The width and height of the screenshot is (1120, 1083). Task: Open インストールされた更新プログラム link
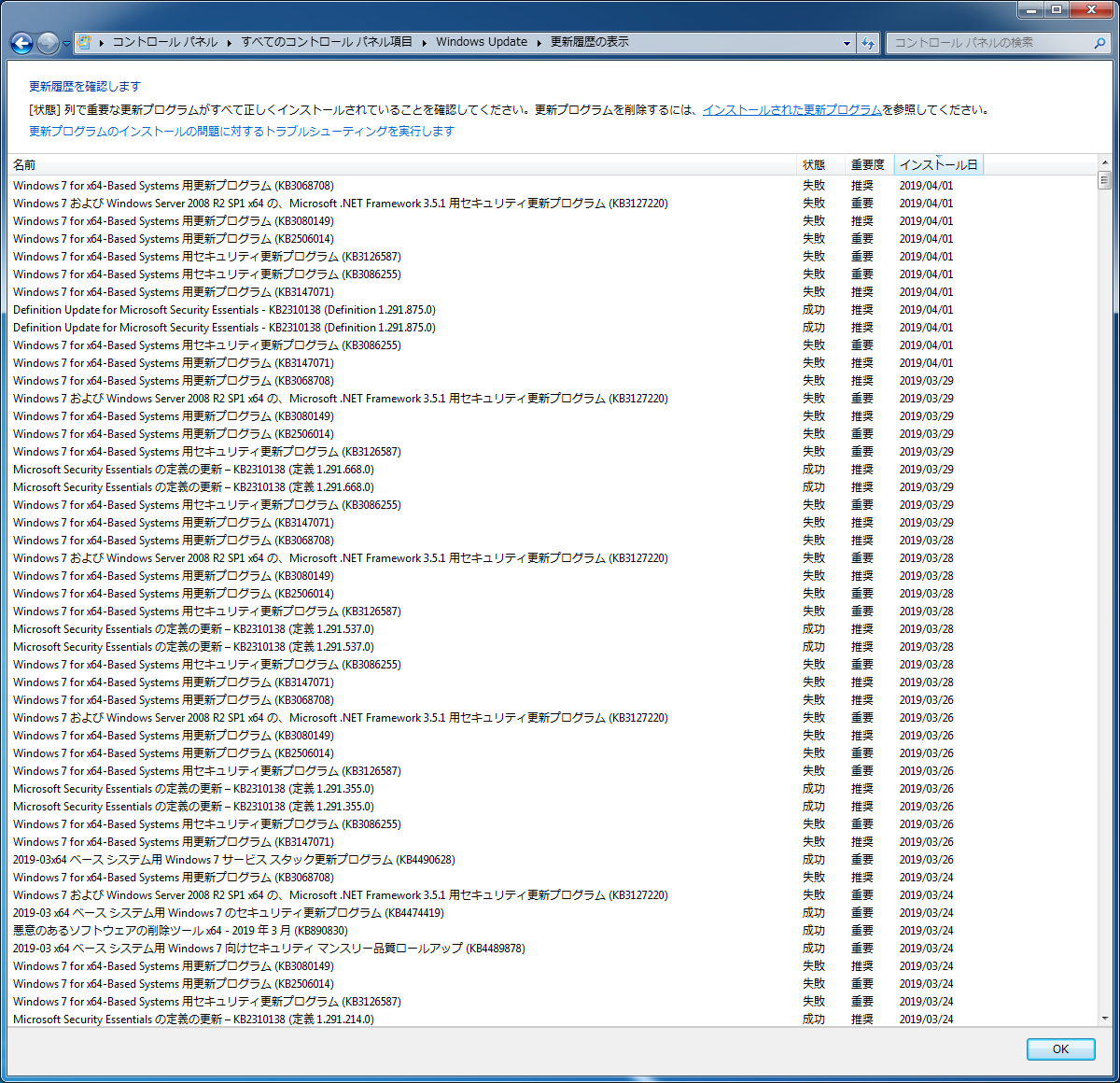792,109
